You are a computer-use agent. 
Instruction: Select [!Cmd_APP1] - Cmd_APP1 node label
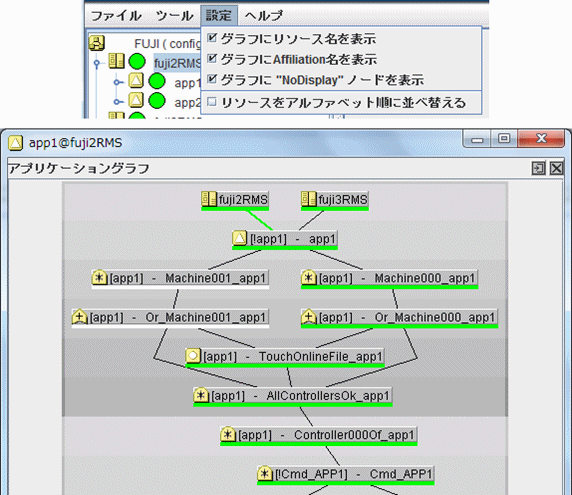click(353, 475)
